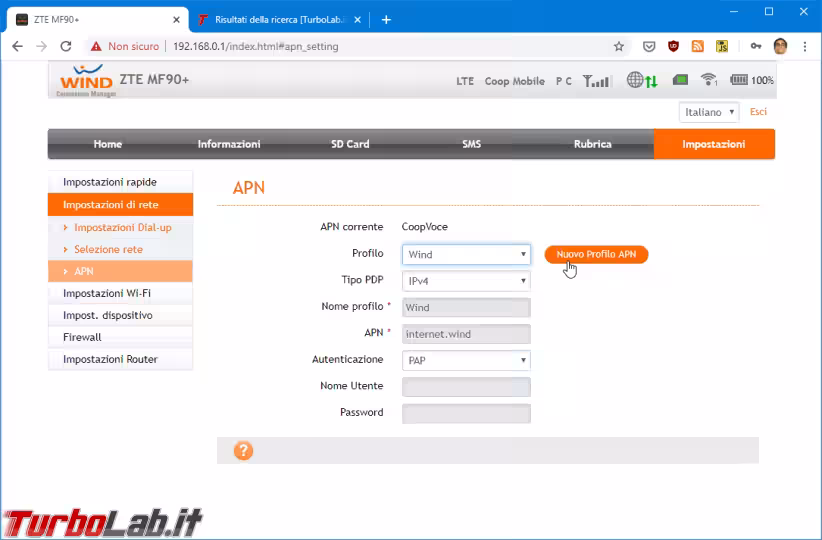The image size is (822, 540).
Task: Click the battery level icon
Action: [739, 80]
